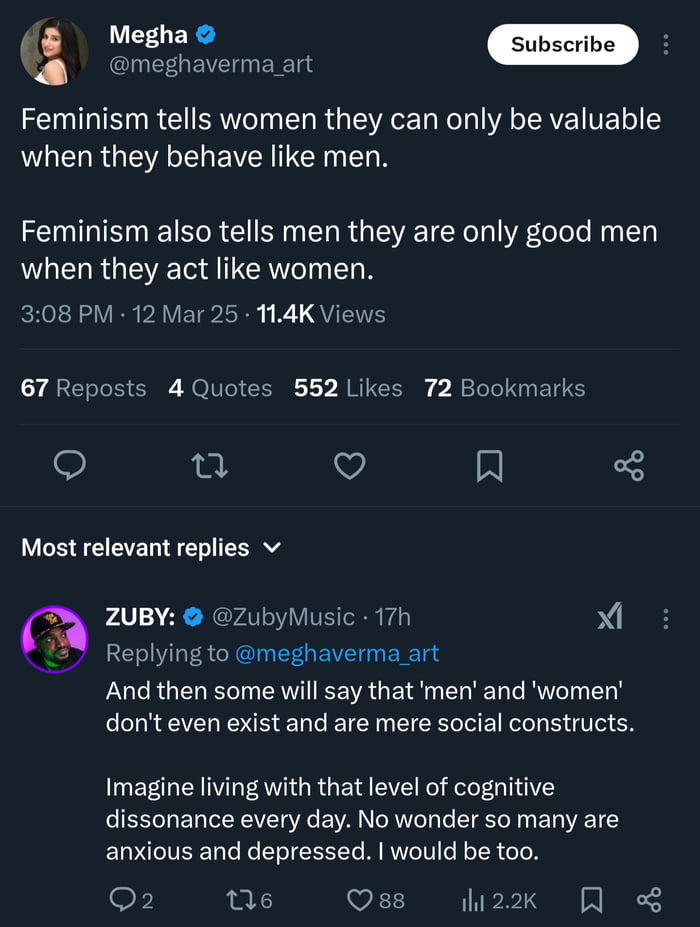The height and width of the screenshot is (927, 700).
Task: Open Megha's profile picture
Action: [x=50, y=50]
